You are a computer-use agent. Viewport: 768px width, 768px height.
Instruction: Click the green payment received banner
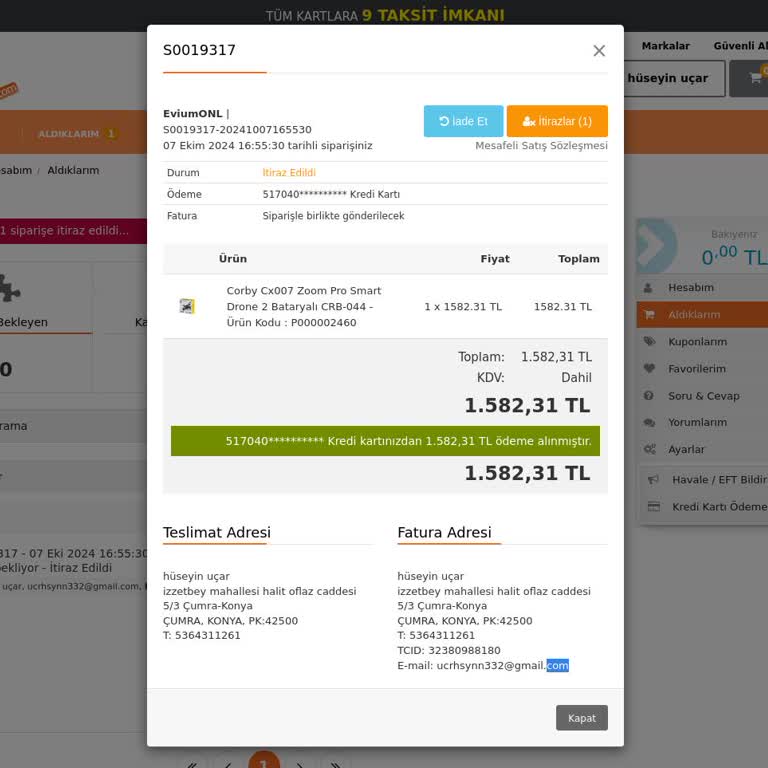point(385,441)
